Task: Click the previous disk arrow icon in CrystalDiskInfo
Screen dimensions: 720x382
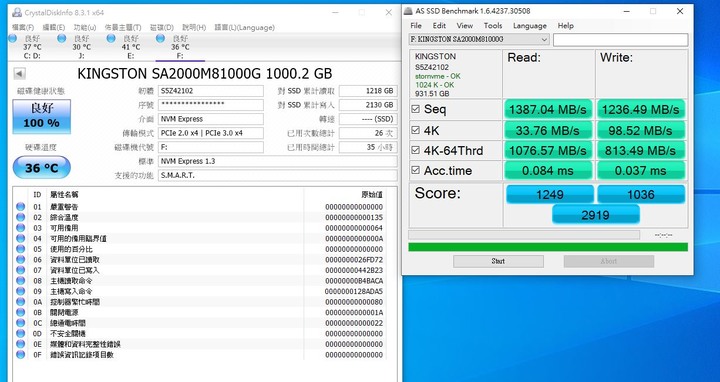Action: (x=19, y=73)
